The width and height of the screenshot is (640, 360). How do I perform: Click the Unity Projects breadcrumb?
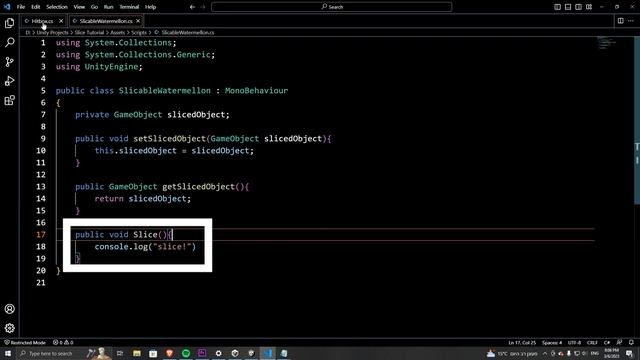(52, 32)
